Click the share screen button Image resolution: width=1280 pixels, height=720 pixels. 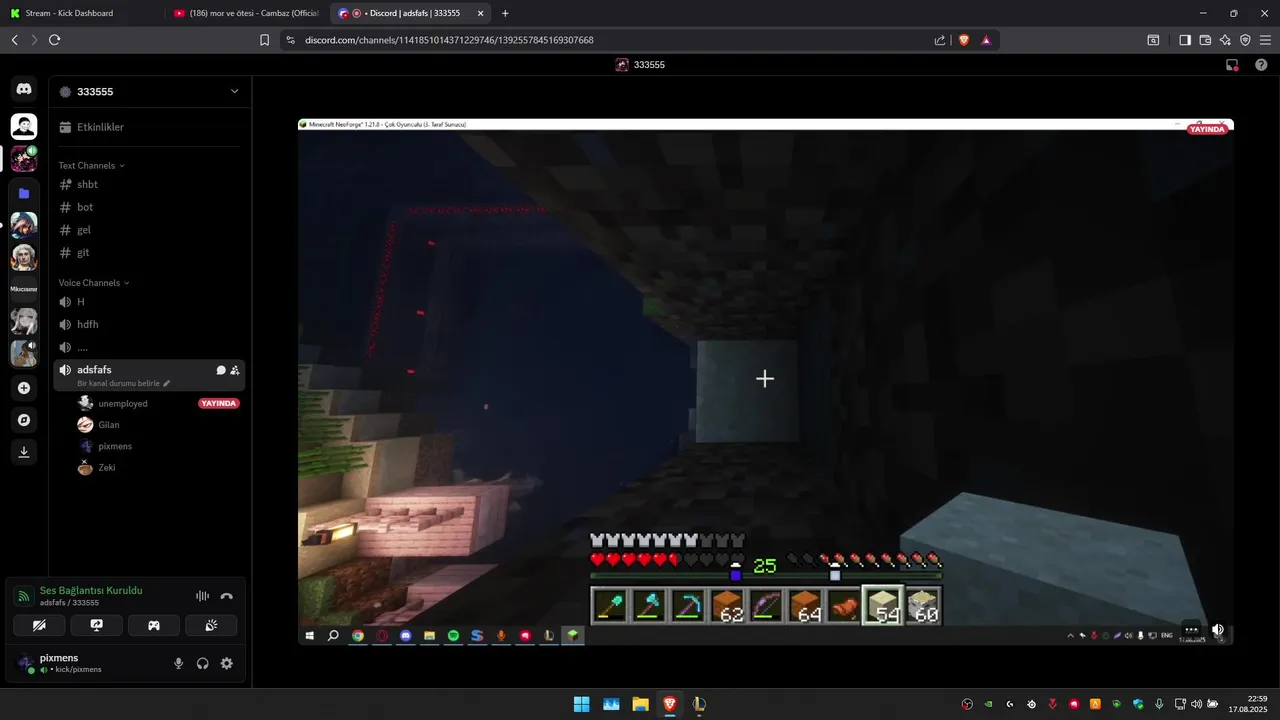click(x=97, y=625)
